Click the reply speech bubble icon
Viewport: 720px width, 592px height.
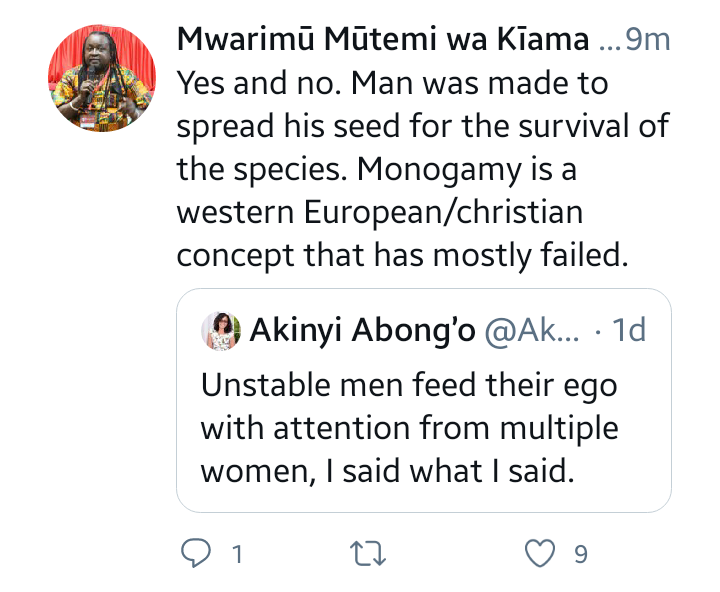click(x=196, y=553)
